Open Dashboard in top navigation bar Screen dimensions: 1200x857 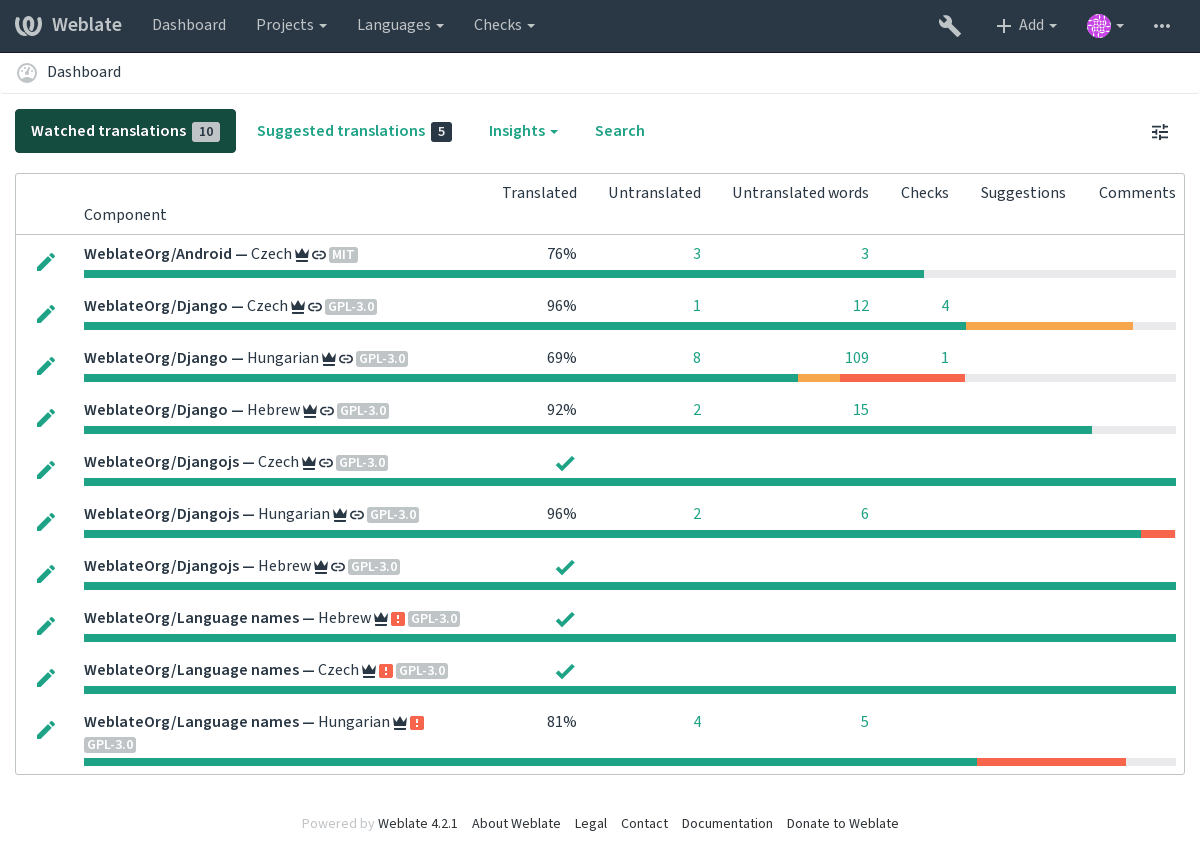tap(189, 25)
